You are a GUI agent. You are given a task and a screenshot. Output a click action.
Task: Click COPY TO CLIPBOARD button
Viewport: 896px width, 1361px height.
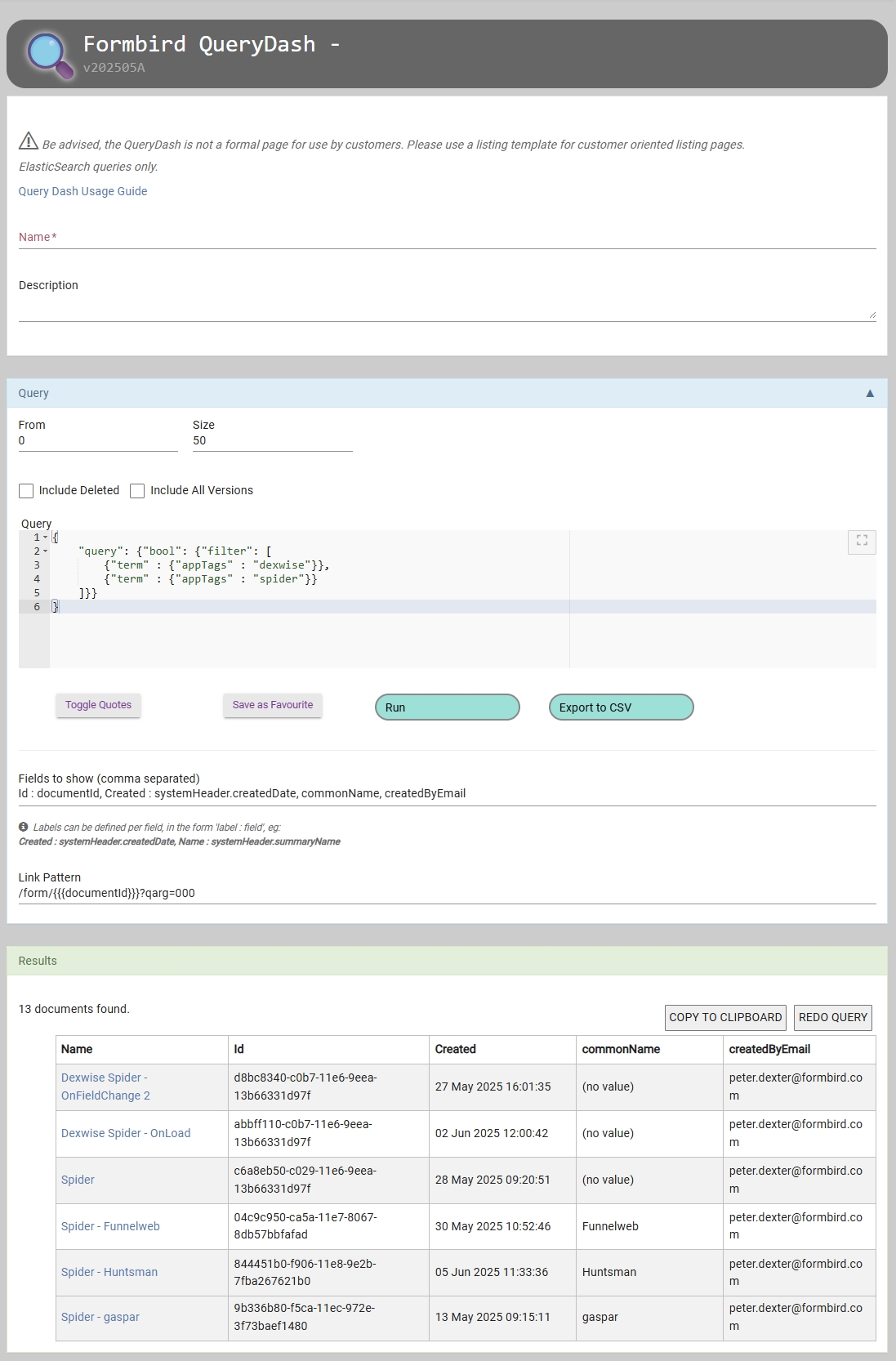[725, 1017]
